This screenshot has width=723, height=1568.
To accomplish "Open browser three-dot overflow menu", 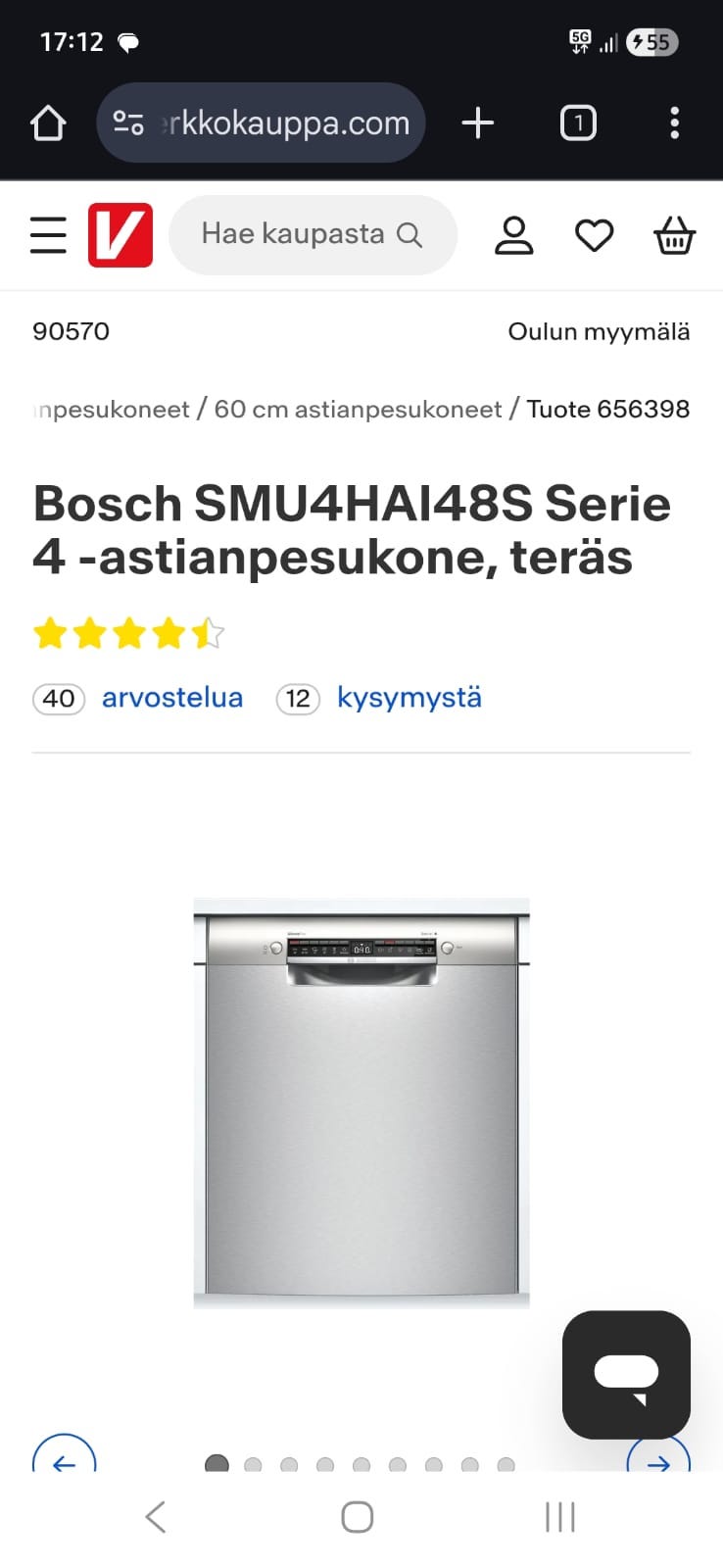I will point(674,123).
